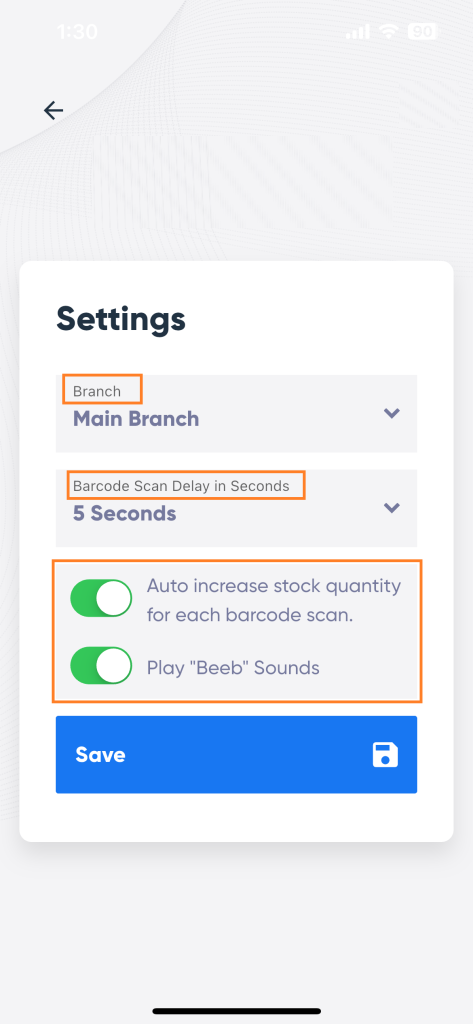Tap the 1:30 clock in status bar

(x=77, y=31)
